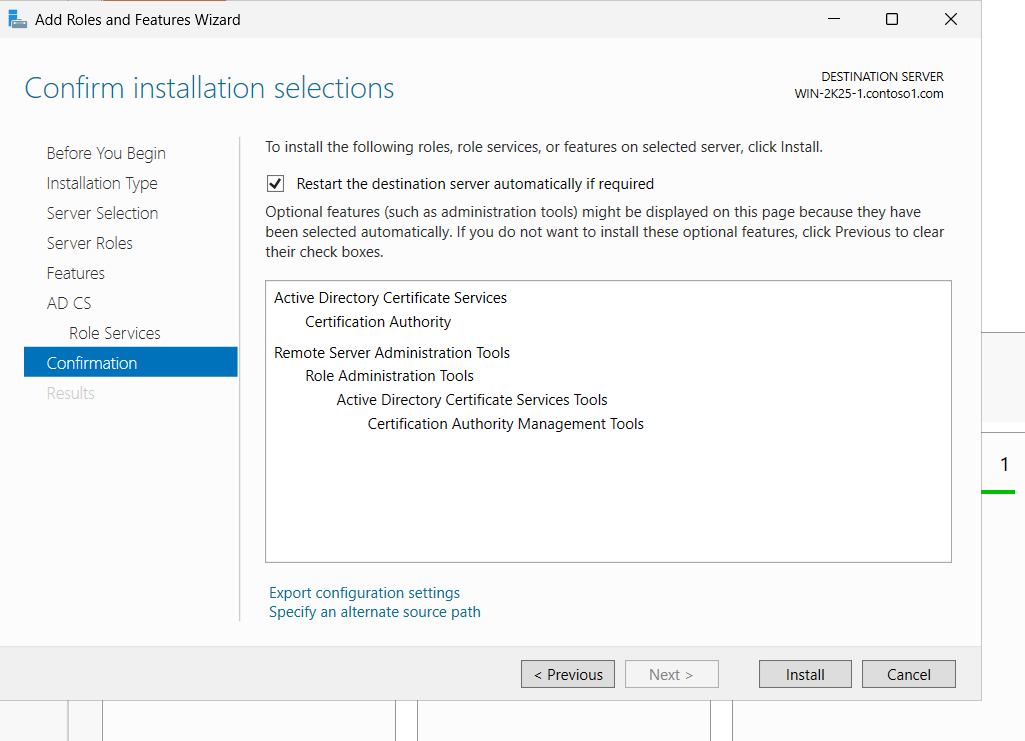The height and width of the screenshot is (741, 1025).
Task: Click destination server name WIN-2K25-1.contoso1.com
Action: pos(869,93)
